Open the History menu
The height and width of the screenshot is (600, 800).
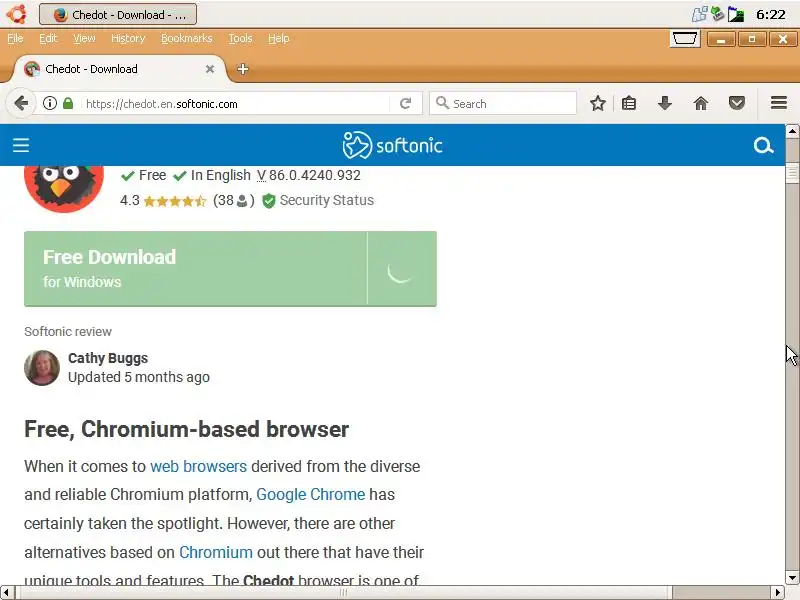[x=128, y=38]
